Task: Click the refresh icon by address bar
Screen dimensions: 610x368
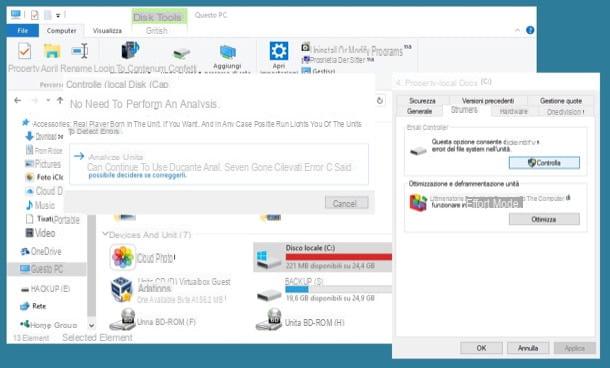Action: [x=380, y=100]
